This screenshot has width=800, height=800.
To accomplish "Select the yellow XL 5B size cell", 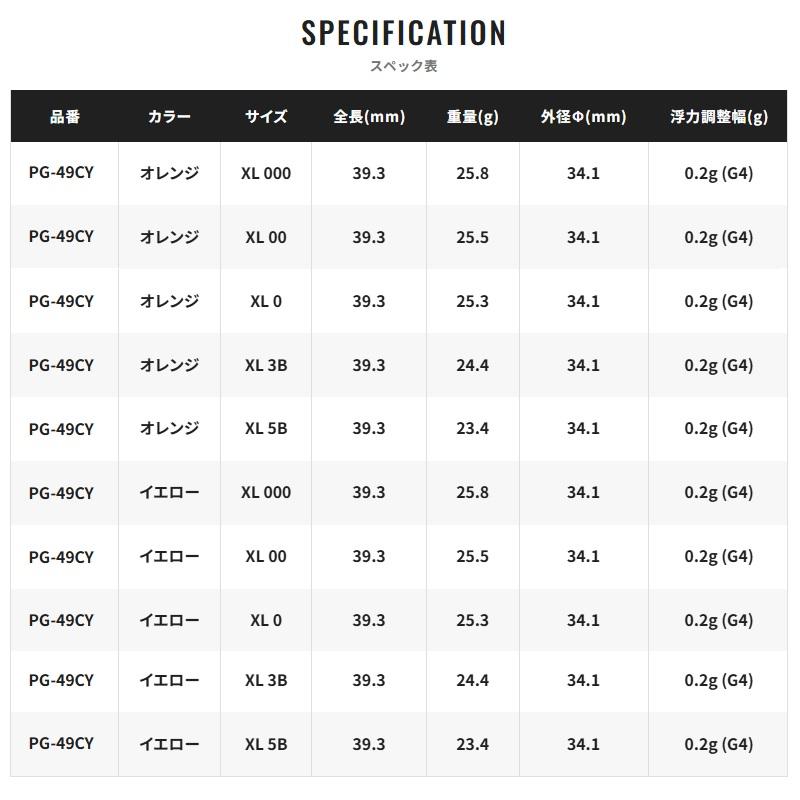I will 266,744.
